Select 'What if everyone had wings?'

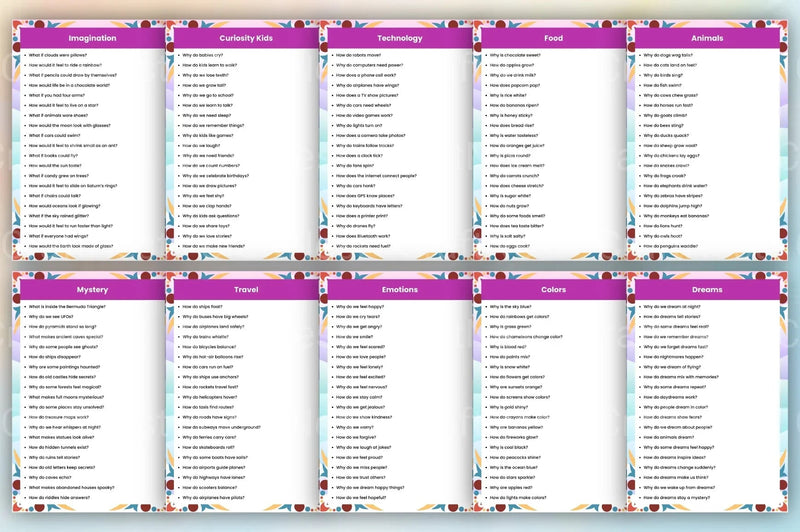(58, 236)
